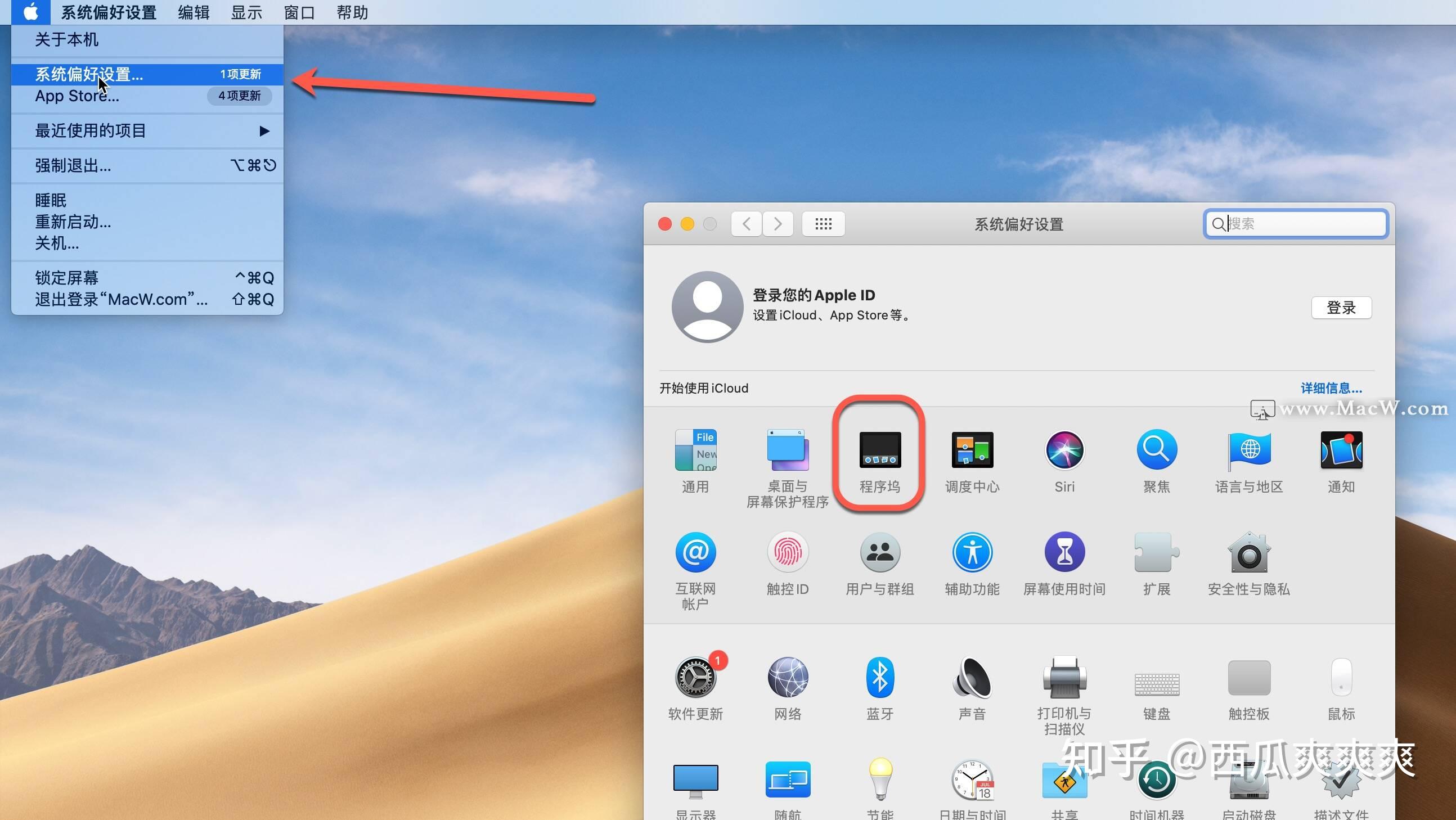Click the 登录 sign-in button
The image size is (1456, 820).
tap(1341, 308)
